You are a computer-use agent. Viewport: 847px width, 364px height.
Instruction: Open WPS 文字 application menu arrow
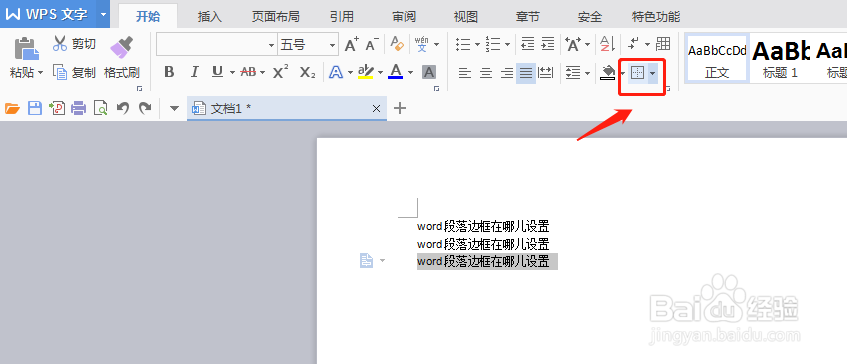103,14
